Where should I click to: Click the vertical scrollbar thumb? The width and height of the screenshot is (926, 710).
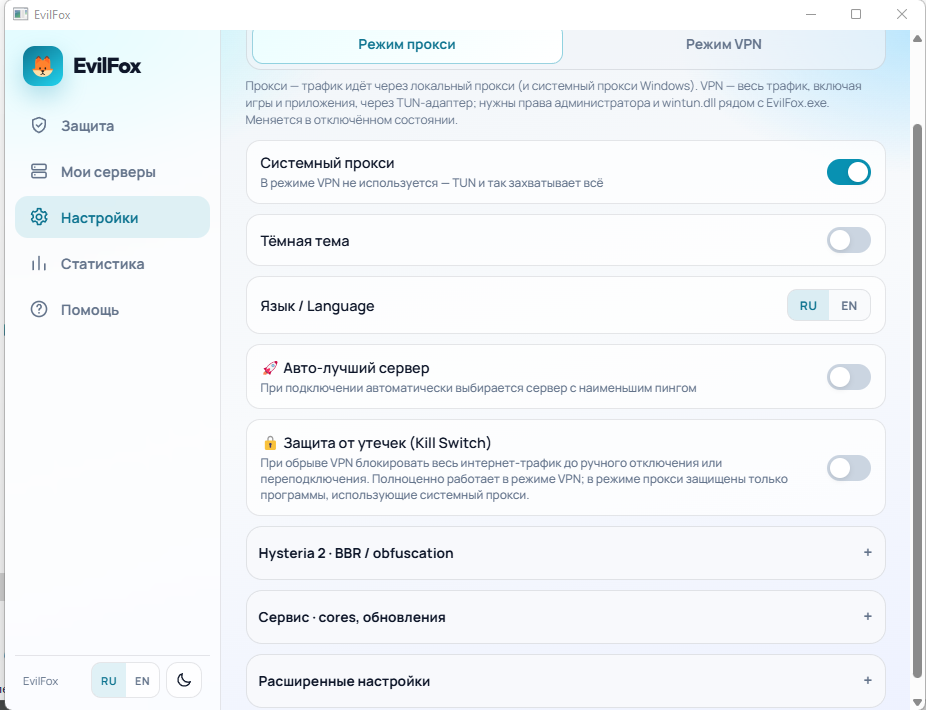coord(917,400)
